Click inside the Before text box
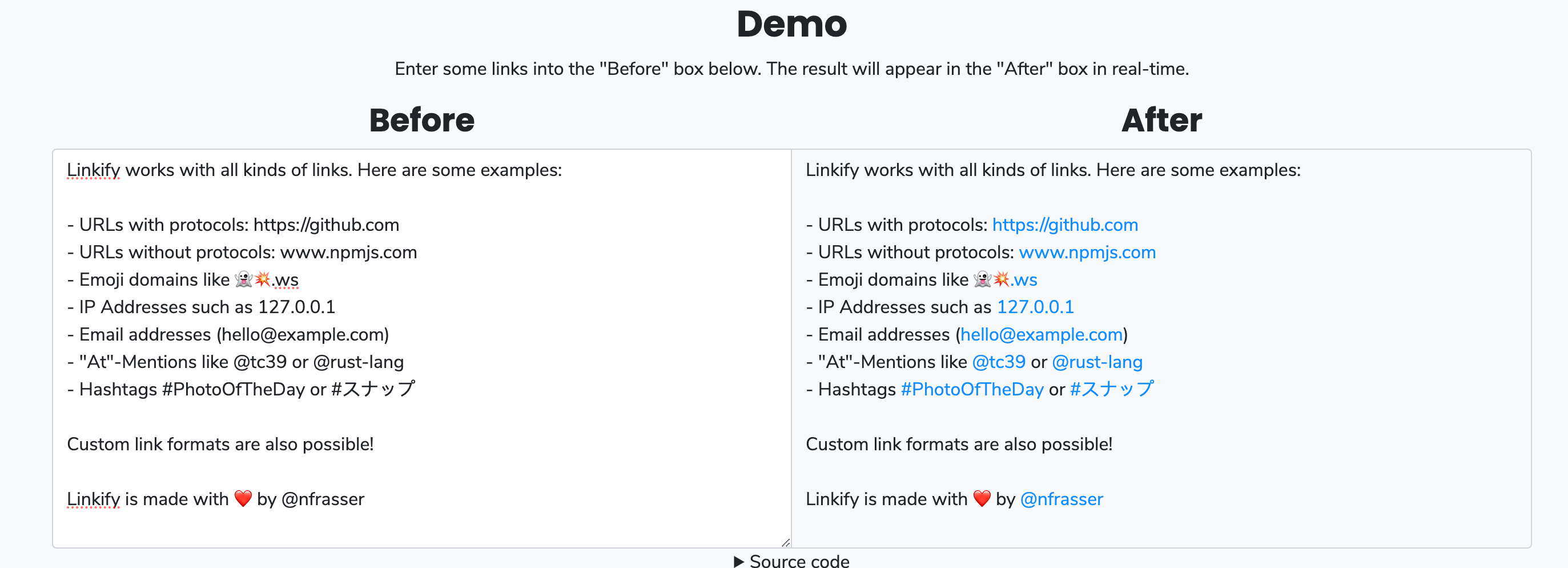This screenshot has width=1568, height=568. pyautogui.click(x=421, y=469)
